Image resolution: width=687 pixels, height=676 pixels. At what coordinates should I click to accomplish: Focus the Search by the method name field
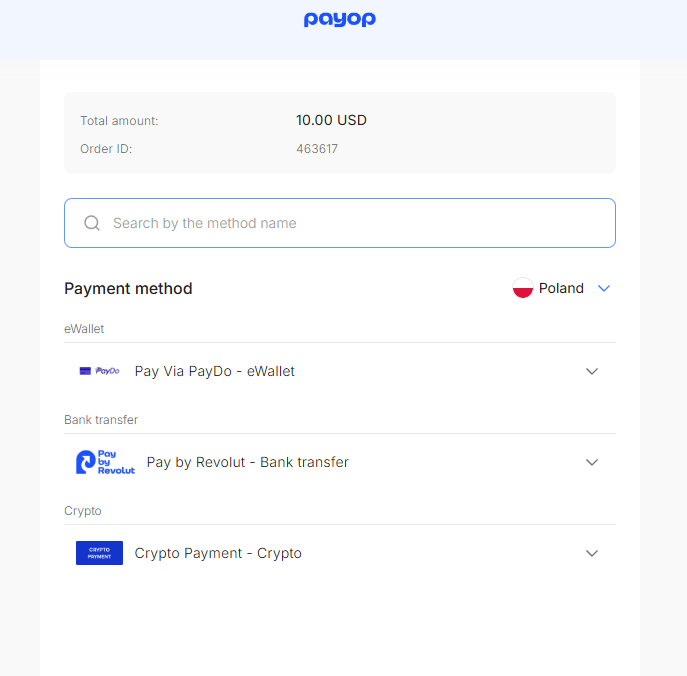coord(340,223)
